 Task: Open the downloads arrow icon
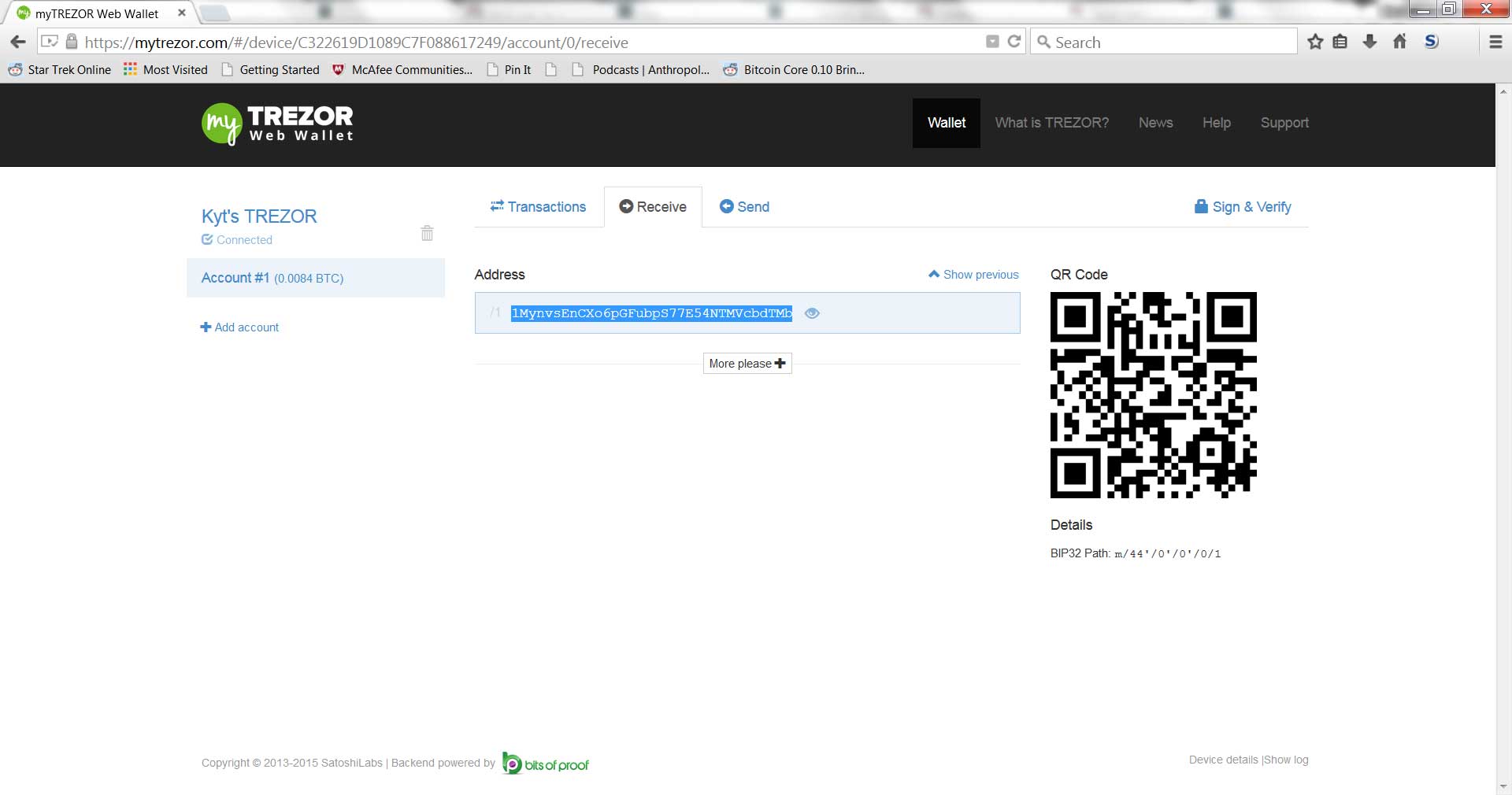click(x=1370, y=42)
